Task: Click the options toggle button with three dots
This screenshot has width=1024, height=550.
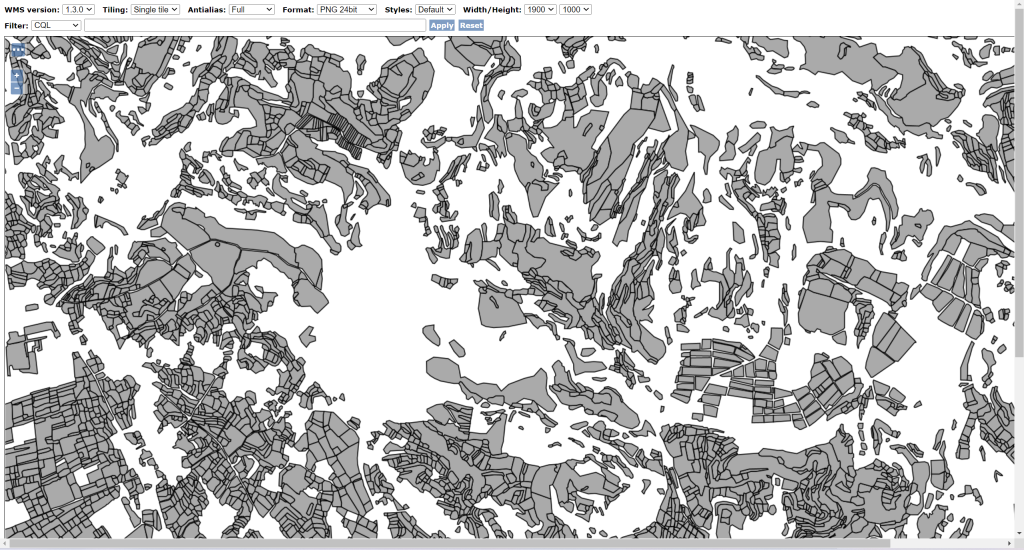Action: 17,48
